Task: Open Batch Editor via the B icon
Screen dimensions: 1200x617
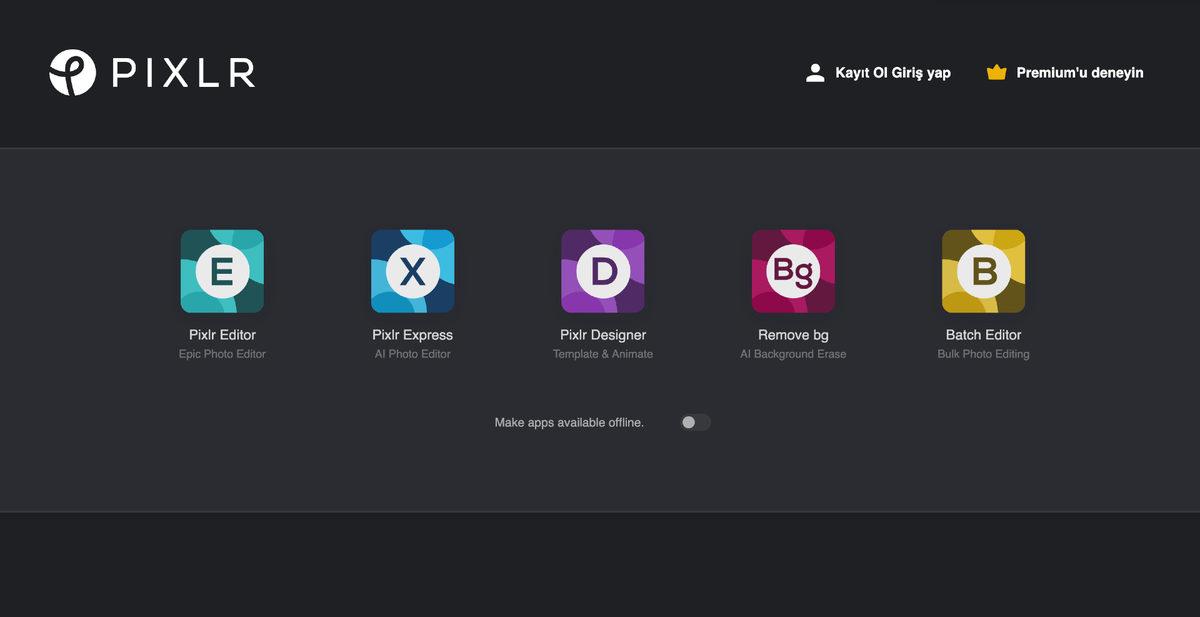Action: tap(983, 271)
